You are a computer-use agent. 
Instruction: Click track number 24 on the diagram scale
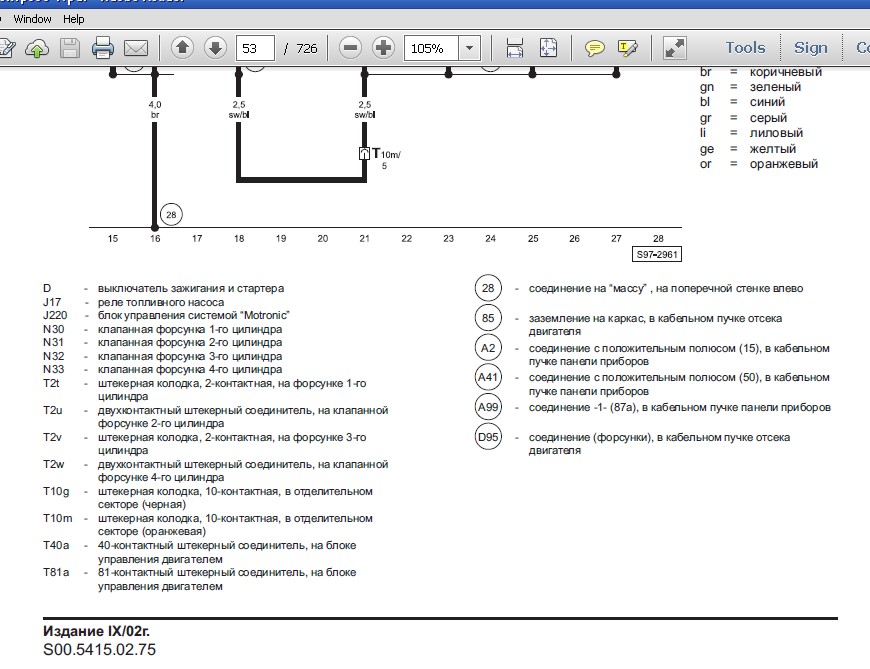[x=490, y=239]
